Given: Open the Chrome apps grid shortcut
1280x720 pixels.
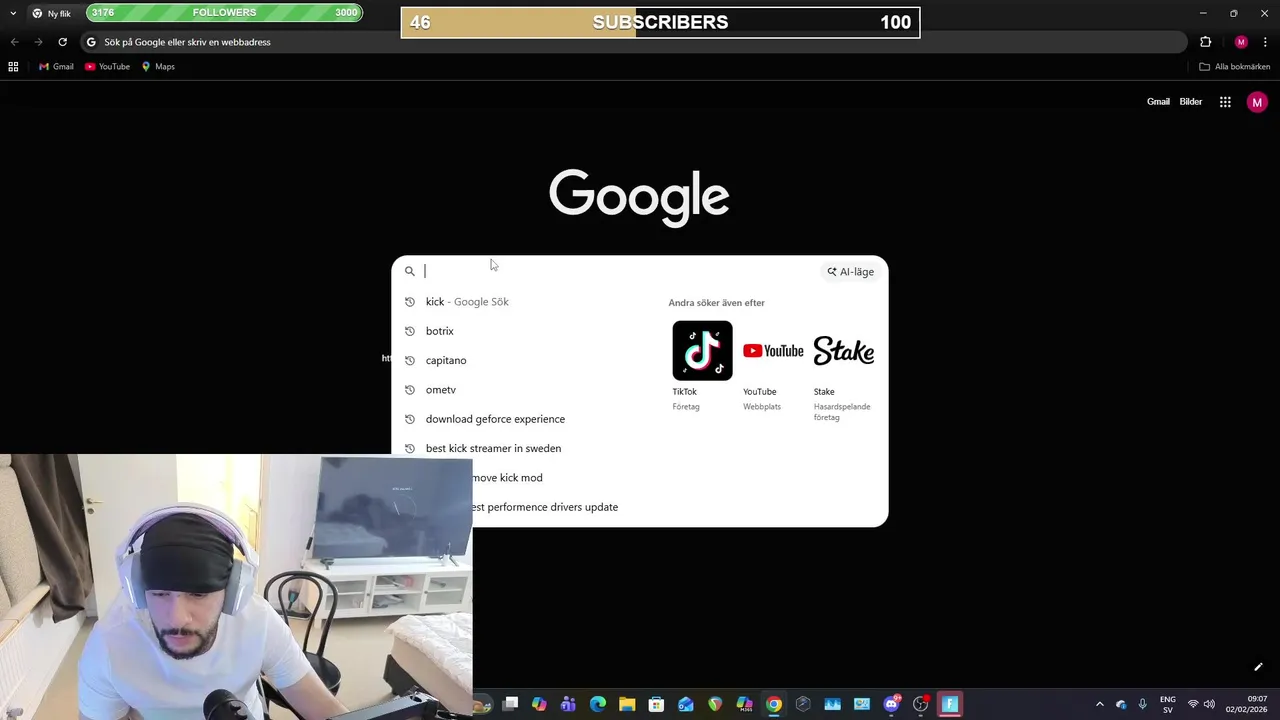Looking at the screenshot, I should pos(13,67).
